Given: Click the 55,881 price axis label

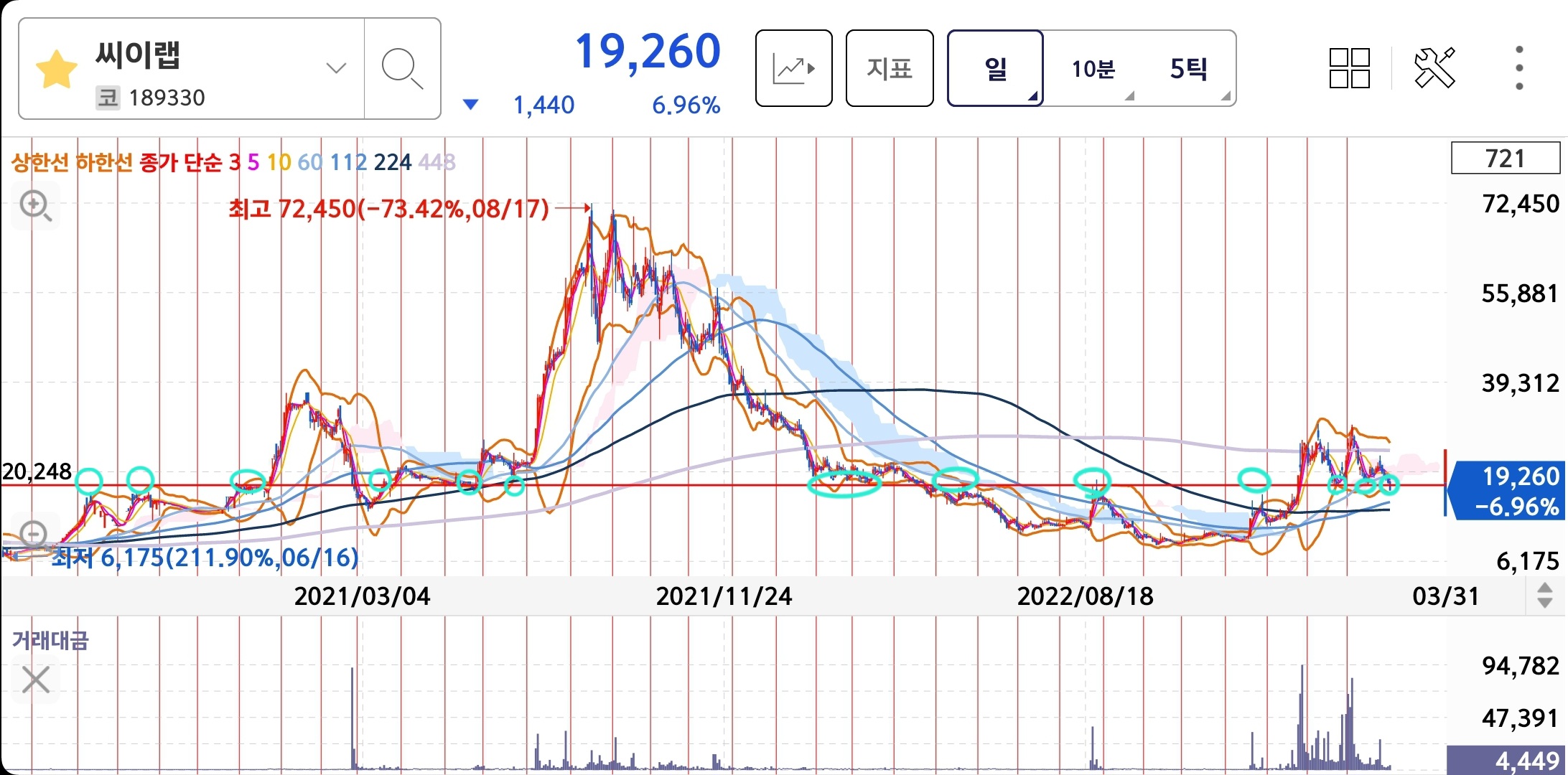Looking at the screenshot, I should (1520, 293).
